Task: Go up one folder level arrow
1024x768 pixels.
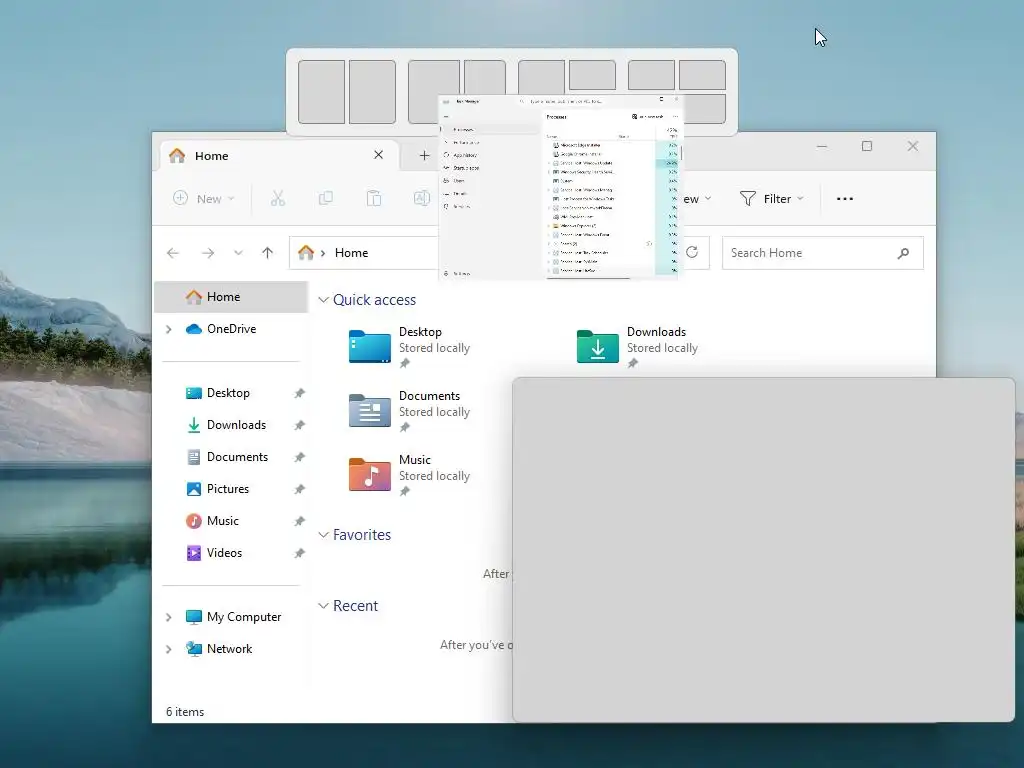Action: point(267,253)
